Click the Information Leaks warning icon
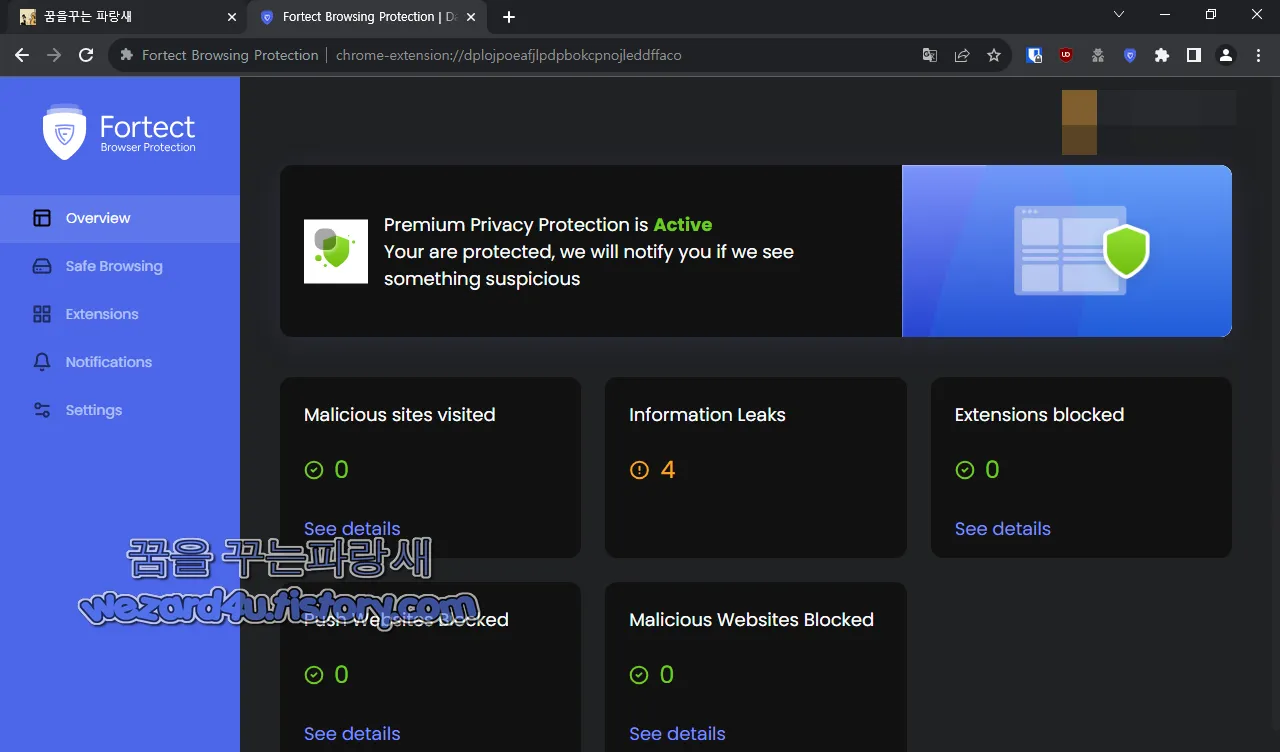This screenshot has height=752, width=1280. click(639, 470)
